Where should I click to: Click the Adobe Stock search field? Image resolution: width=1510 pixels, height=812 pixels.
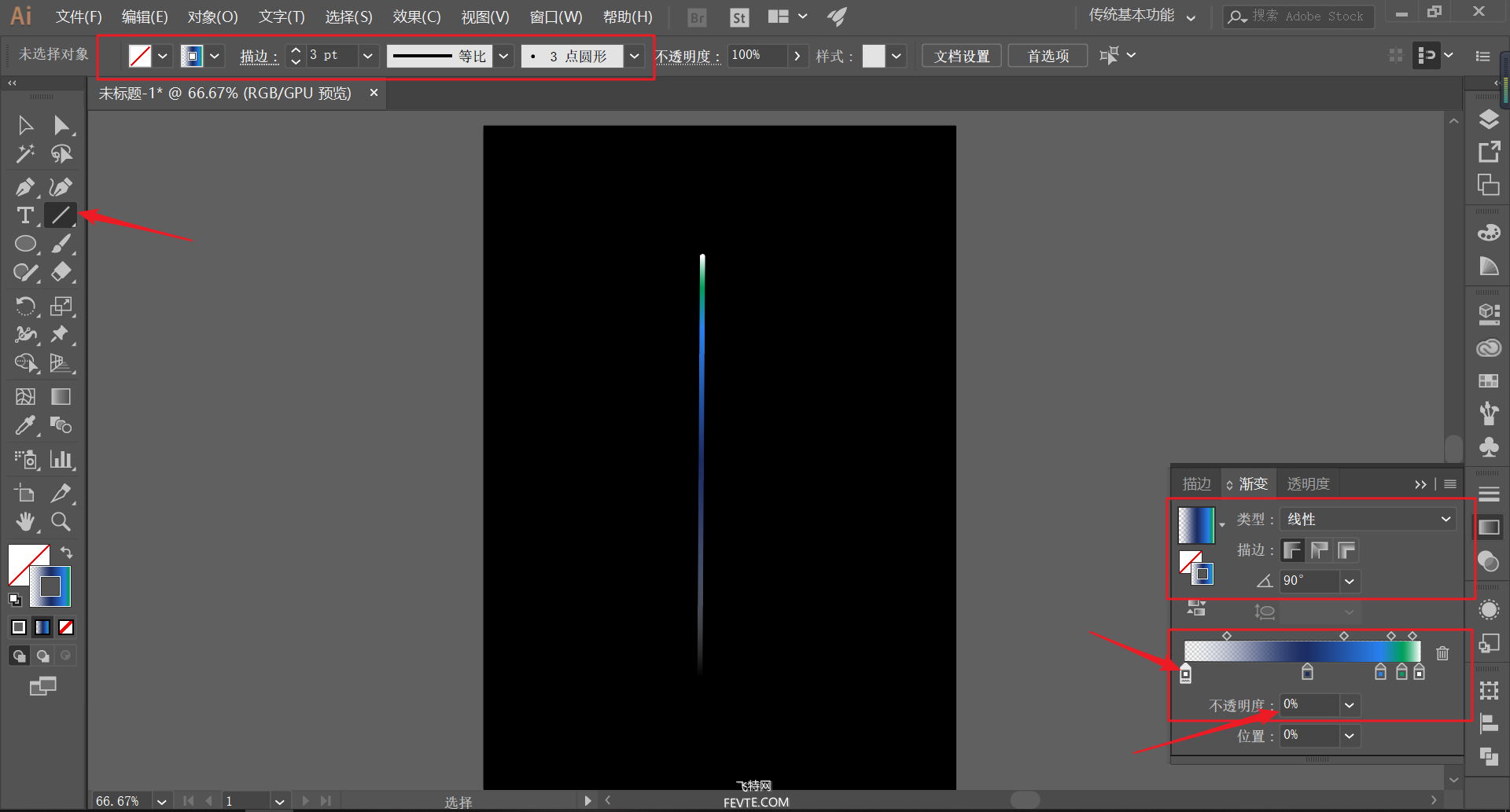point(1298,16)
